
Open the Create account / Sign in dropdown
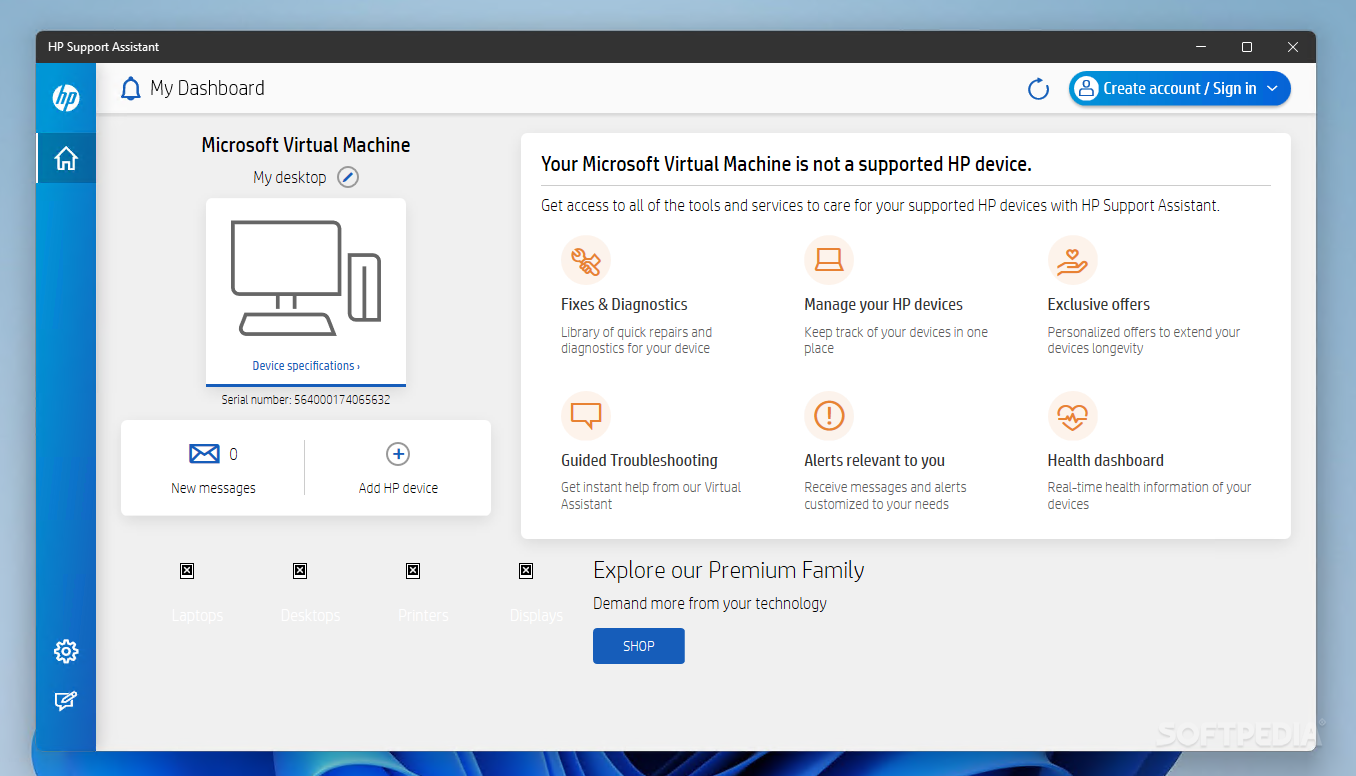1180,88
